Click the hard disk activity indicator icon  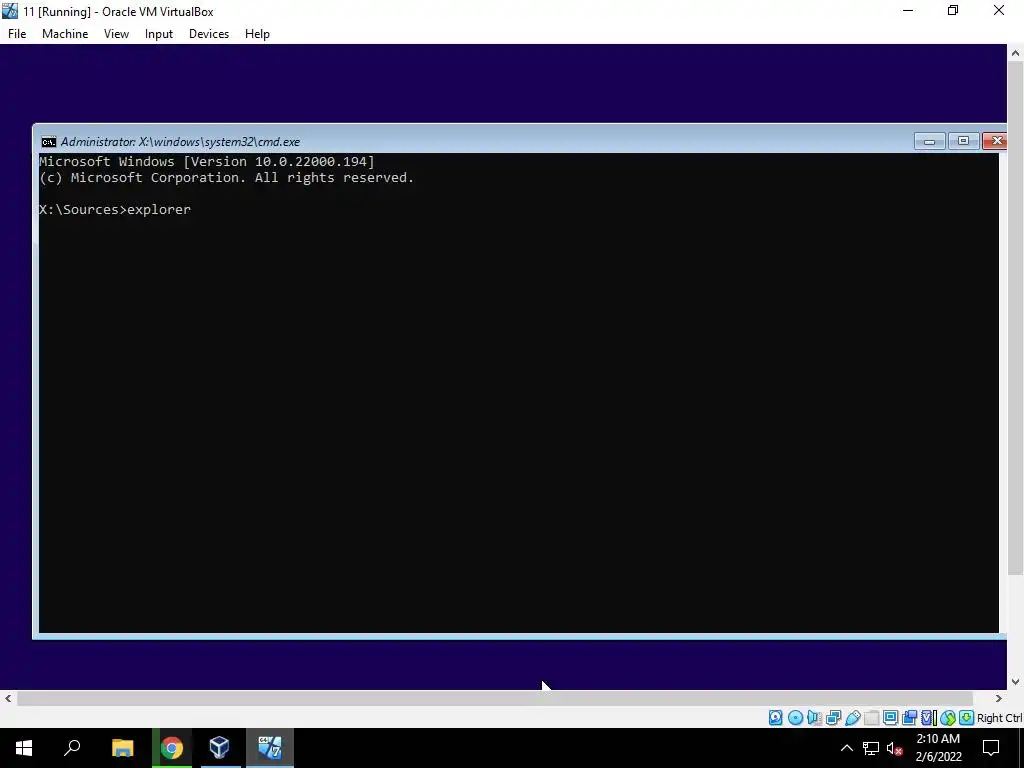point(775,718)
